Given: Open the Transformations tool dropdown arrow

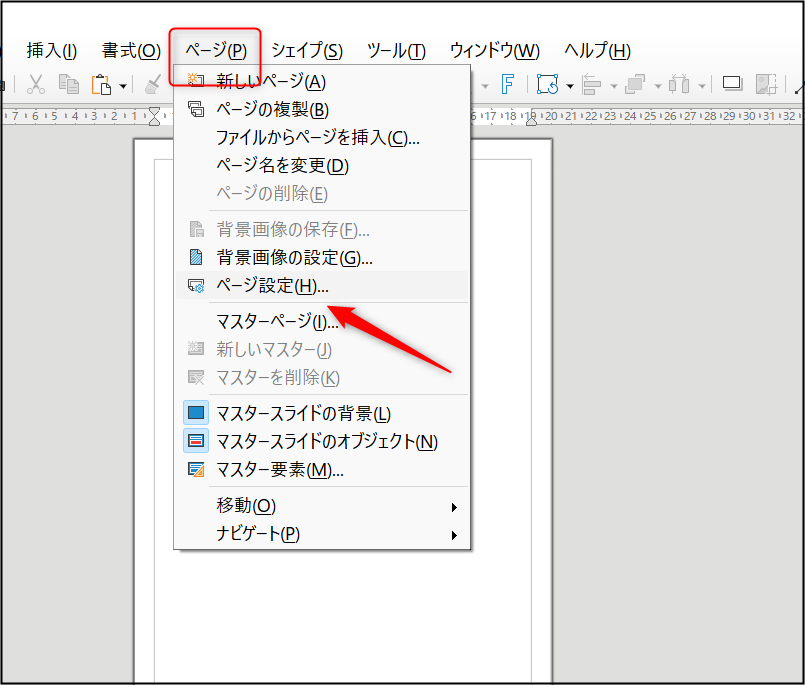Looking at the screenshot, I should 569,86.
